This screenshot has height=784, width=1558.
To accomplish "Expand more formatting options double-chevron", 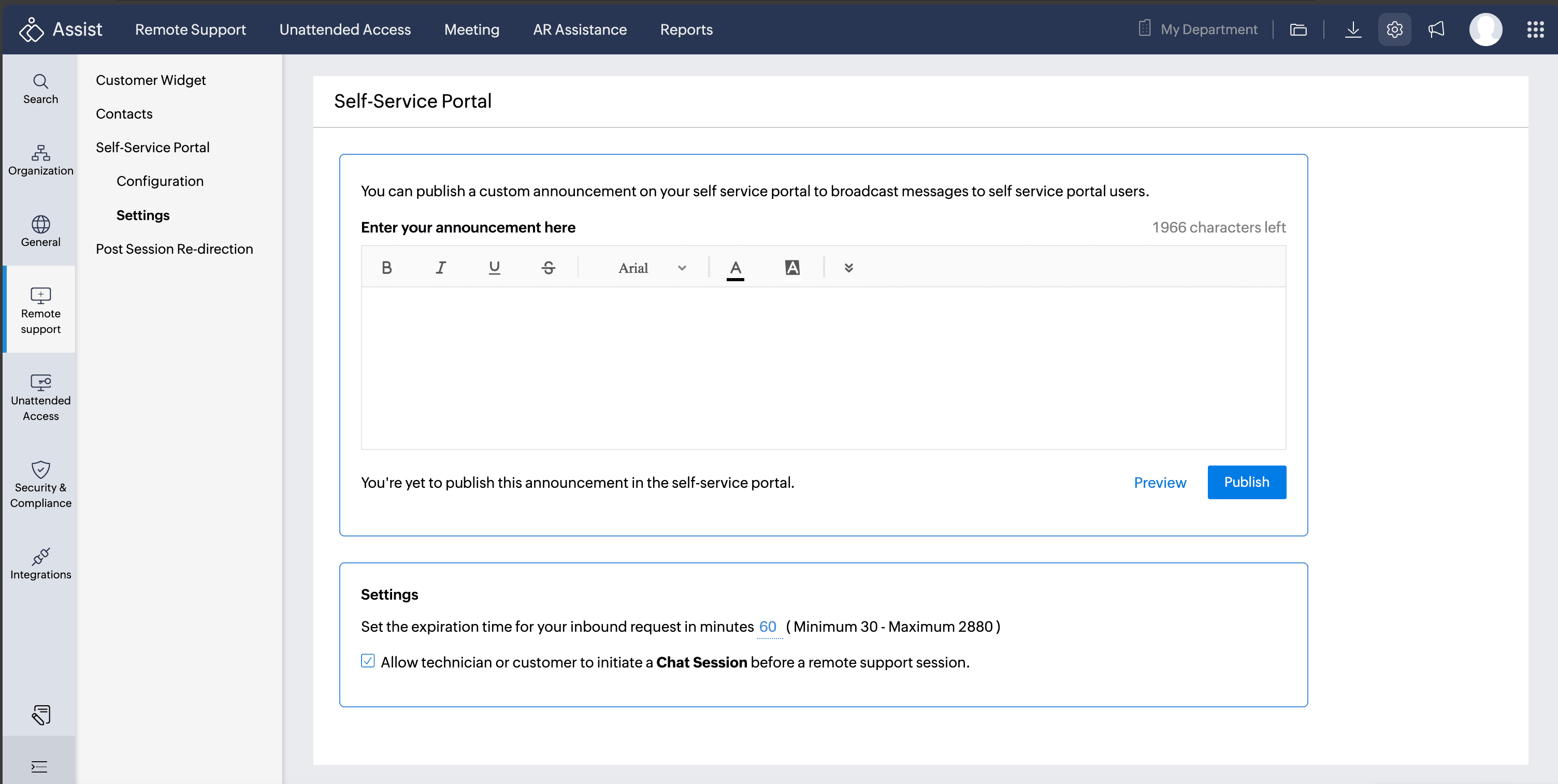I will coord(848,268).
